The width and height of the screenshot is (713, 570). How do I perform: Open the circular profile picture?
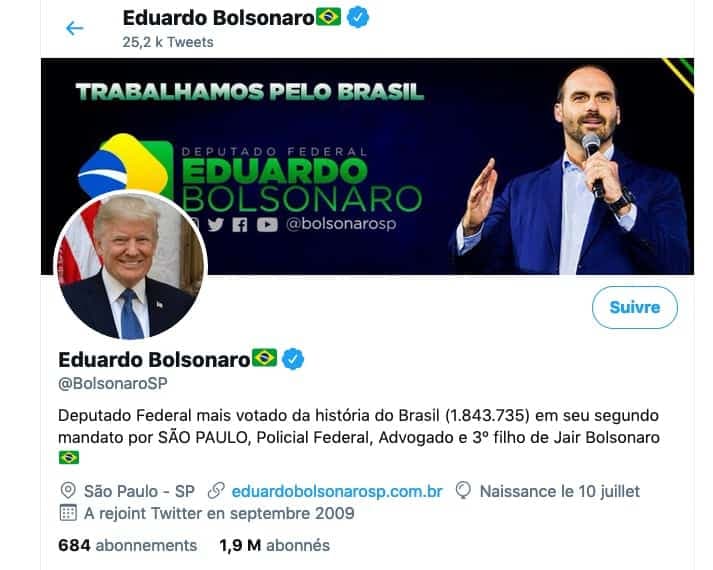[131, 265]
